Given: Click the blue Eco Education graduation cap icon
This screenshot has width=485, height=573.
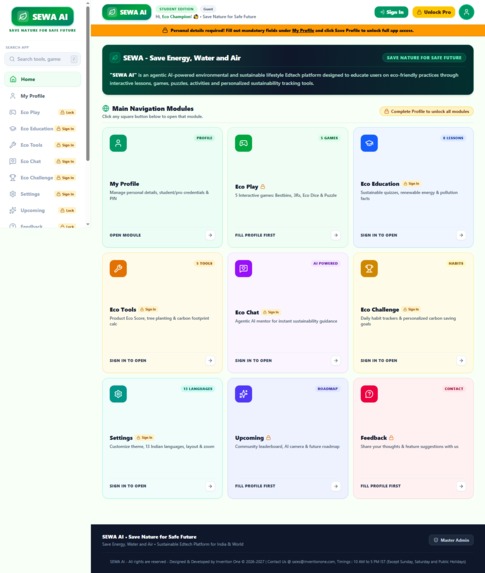Looking at the screenshot, I should pos(369,143).
